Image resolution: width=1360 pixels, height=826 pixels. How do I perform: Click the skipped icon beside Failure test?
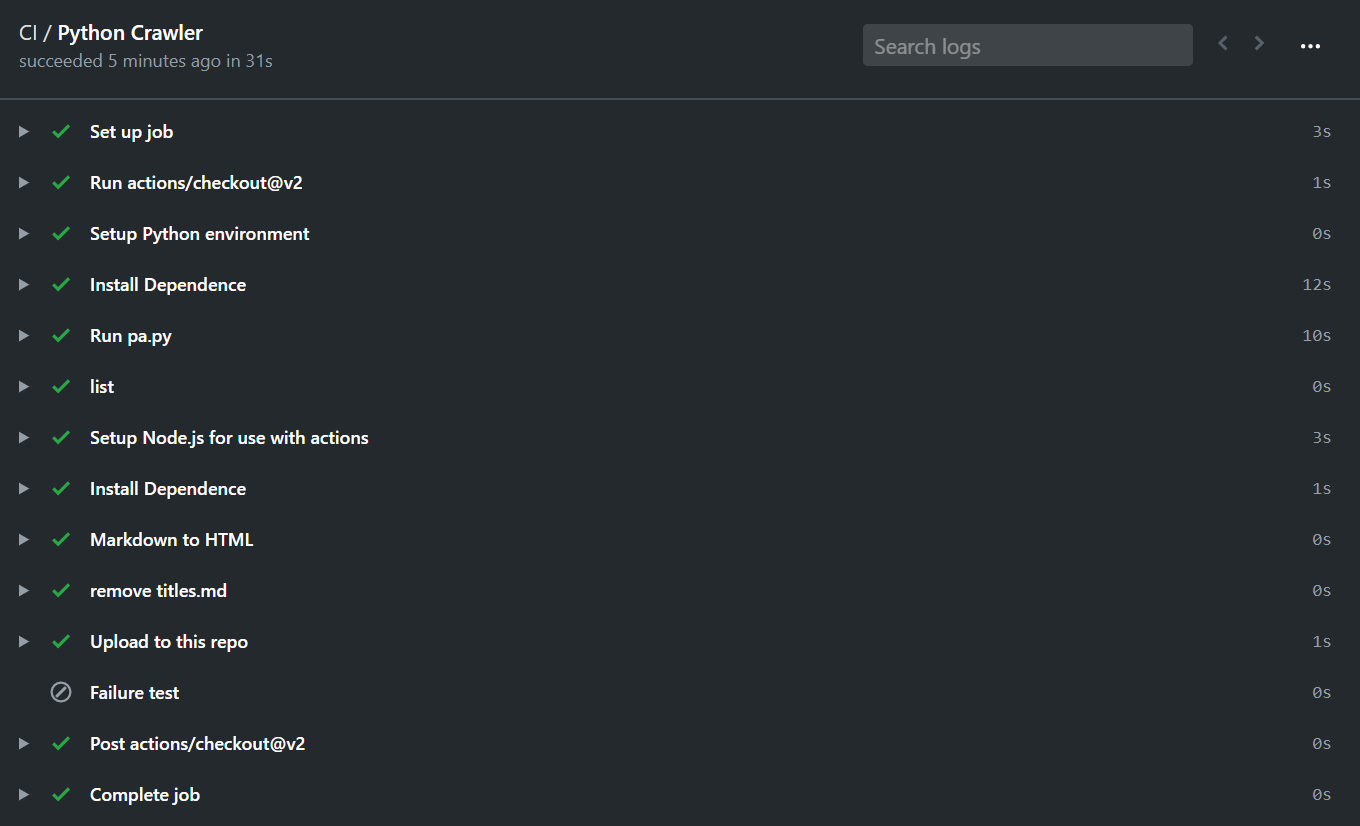pos(61,692)
